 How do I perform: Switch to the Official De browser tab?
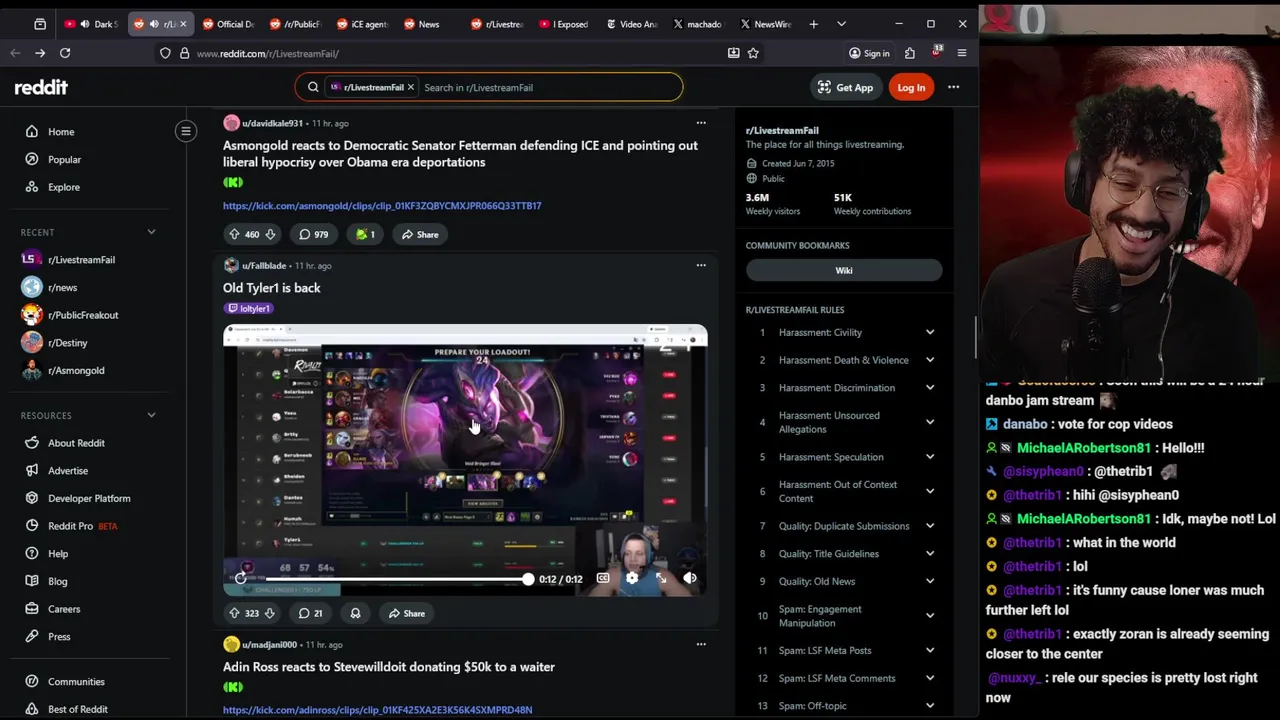(227, 24)
